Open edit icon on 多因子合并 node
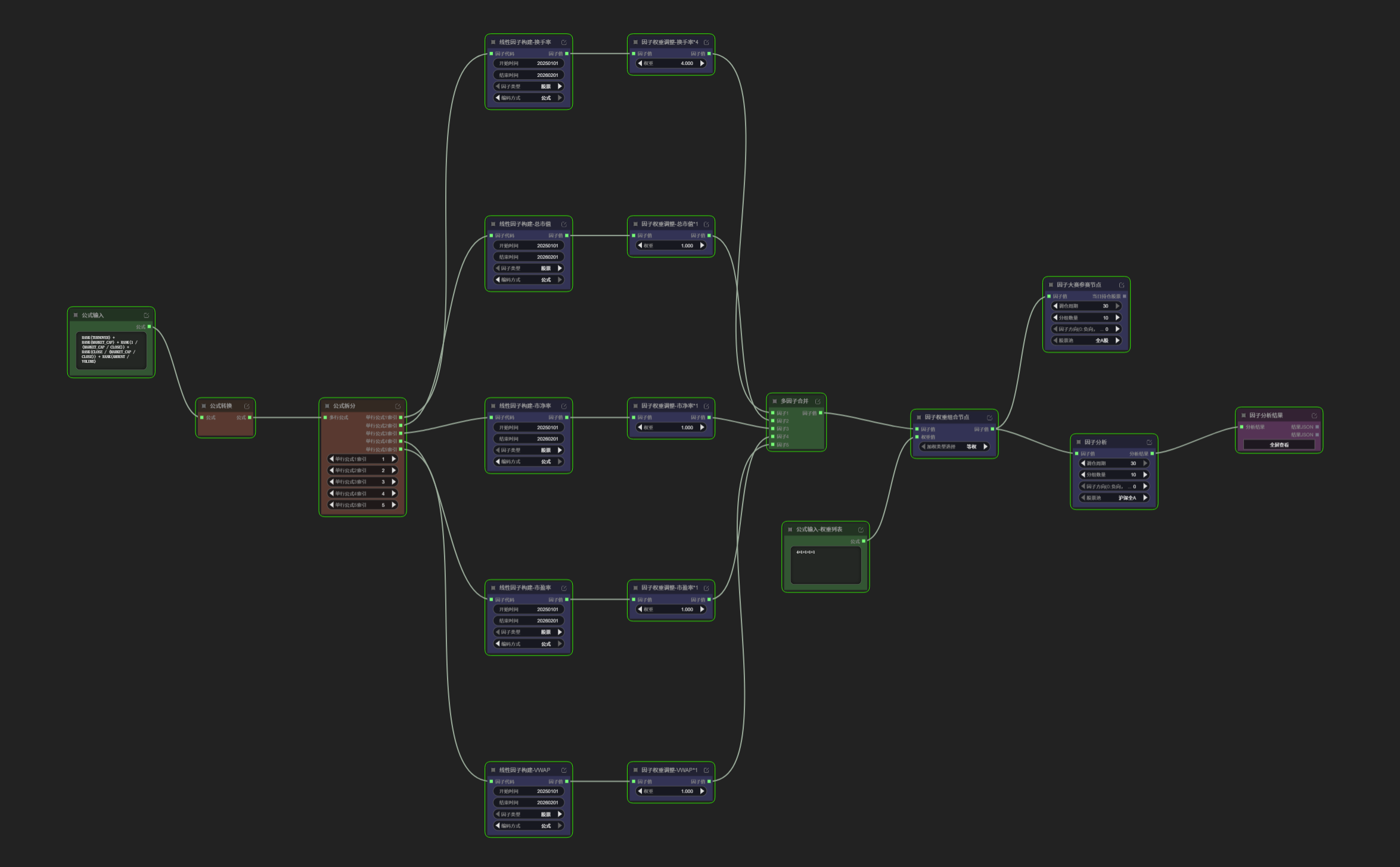 [x=818, y=402]
